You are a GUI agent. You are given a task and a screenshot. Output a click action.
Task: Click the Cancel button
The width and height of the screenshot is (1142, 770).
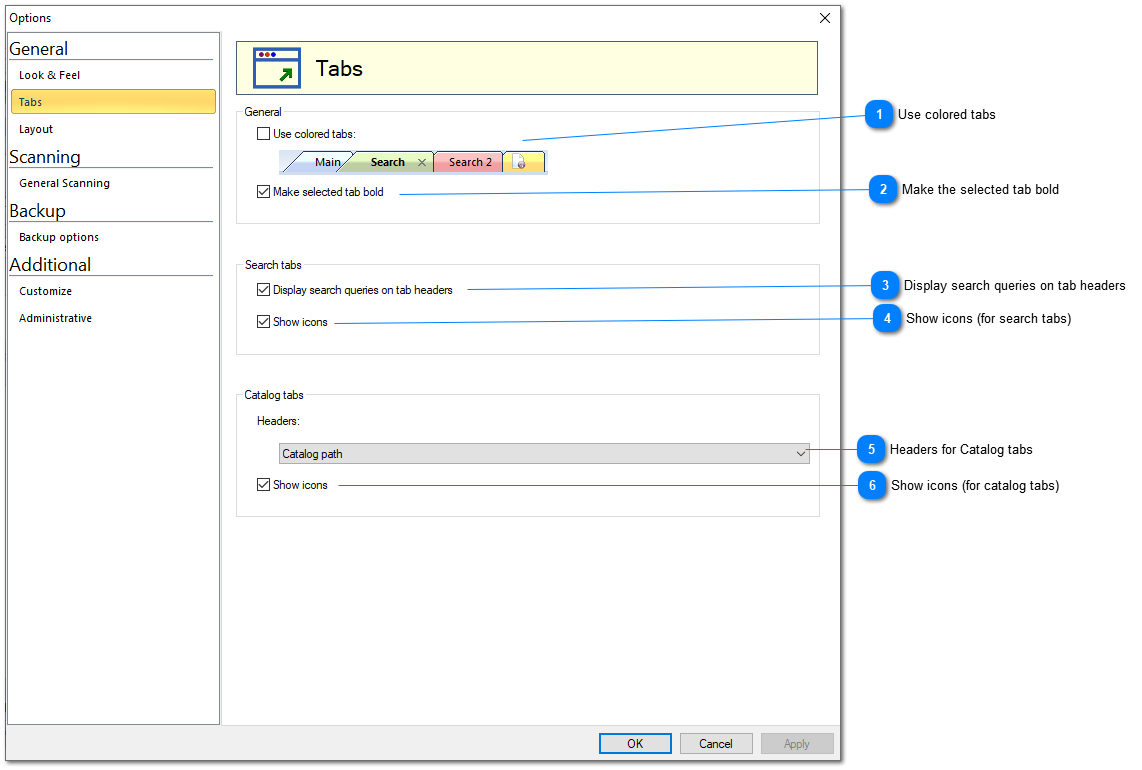pyautogui.click(x=716, y=744)
